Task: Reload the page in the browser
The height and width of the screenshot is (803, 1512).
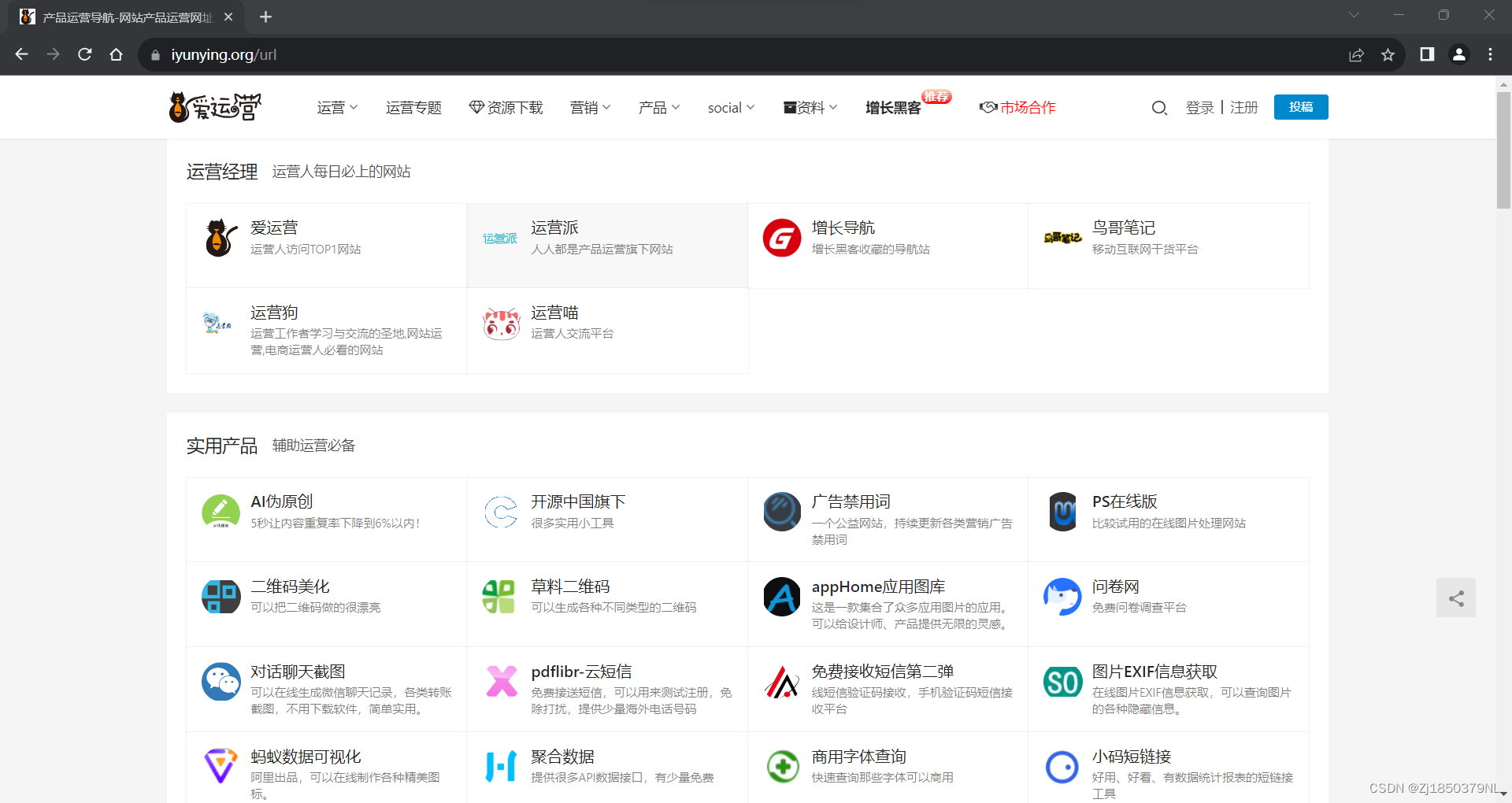Action: click(85, 54)
